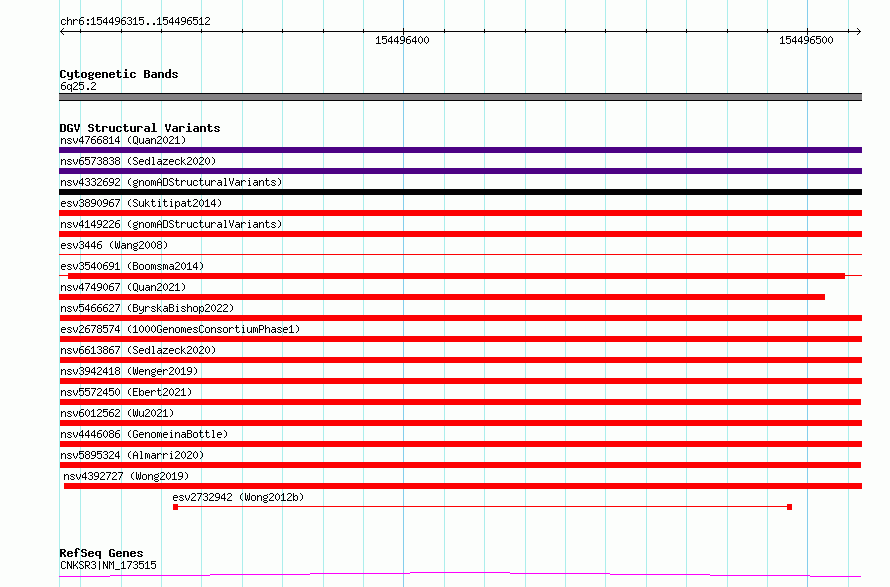Click the red nsv4149226 variant bar
This screenshot has height=587, width=890.
coord(460,234)
